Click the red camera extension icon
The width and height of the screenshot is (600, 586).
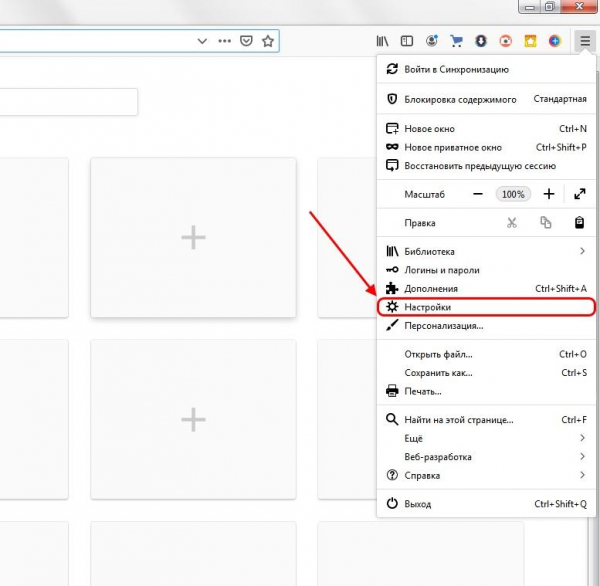505,41
